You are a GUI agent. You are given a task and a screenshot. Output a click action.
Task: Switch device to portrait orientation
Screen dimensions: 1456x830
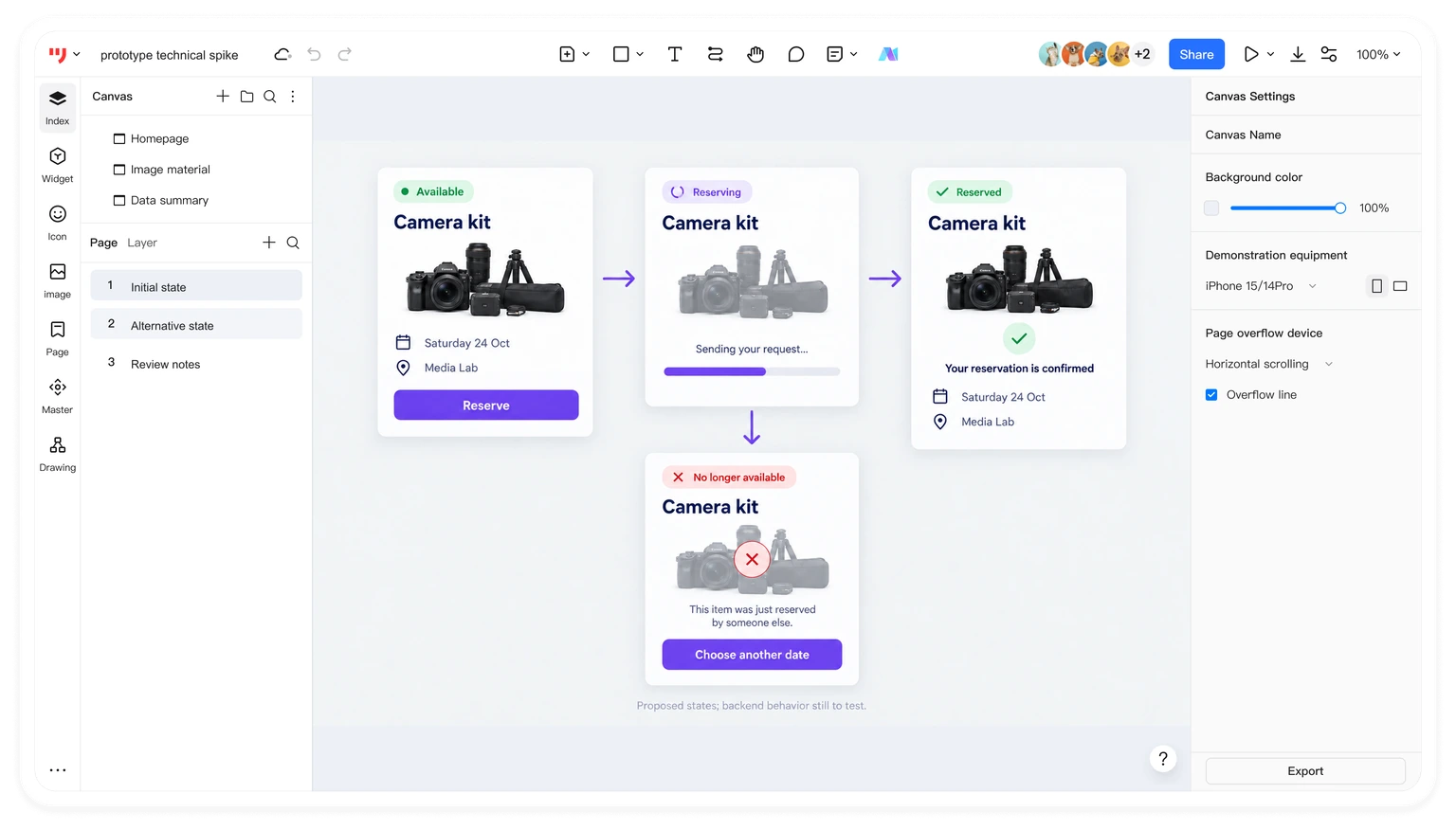1376,285
